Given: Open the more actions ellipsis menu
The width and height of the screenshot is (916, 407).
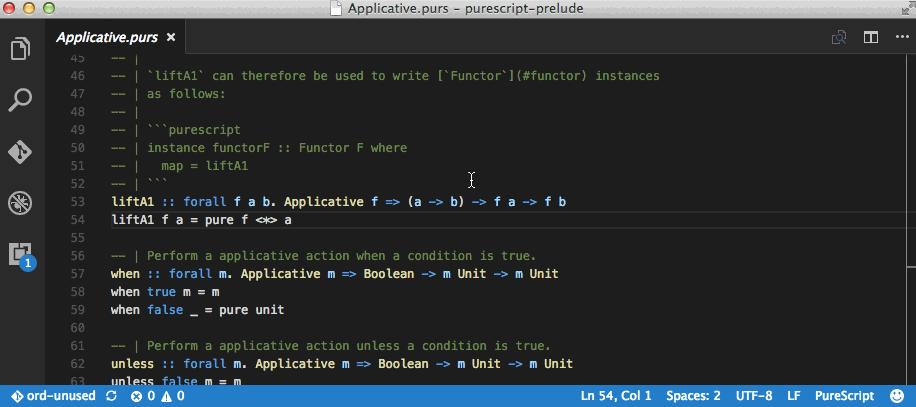Looking at the screenshot, I should click(901, 38).
